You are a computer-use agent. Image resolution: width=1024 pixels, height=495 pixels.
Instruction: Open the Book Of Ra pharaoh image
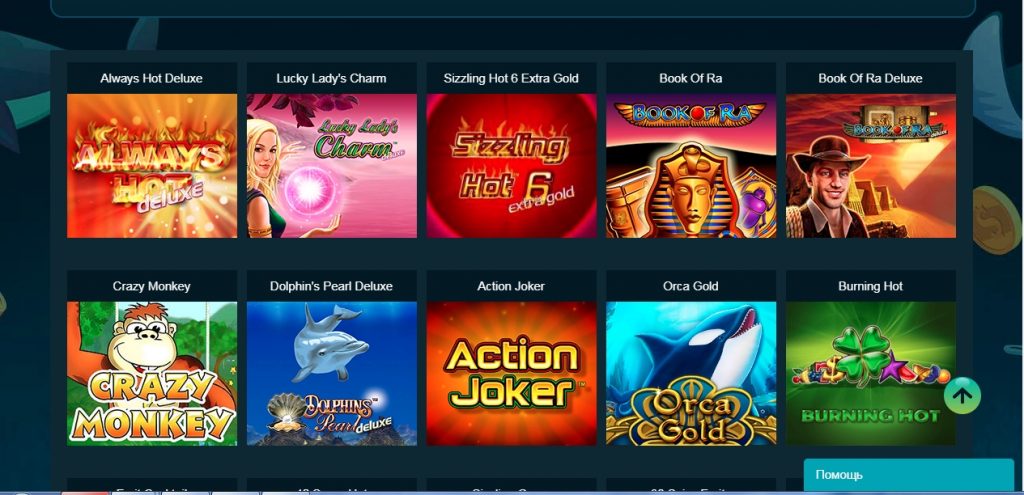pyautogui.click(x=691, y=166)
